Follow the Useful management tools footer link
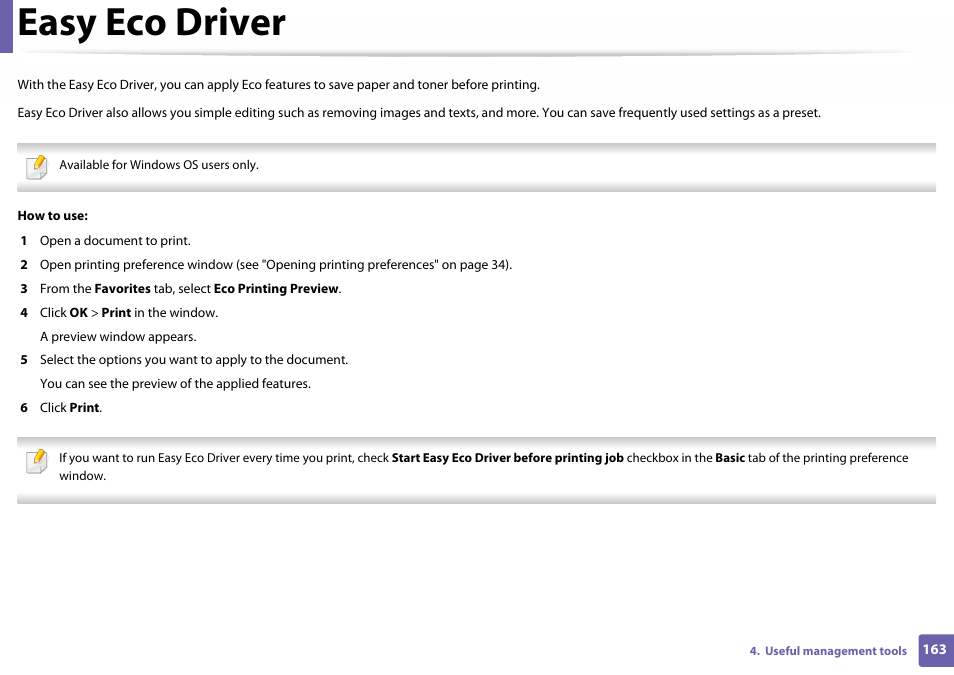This screenshot has height=675, width=954. point(828,650)
